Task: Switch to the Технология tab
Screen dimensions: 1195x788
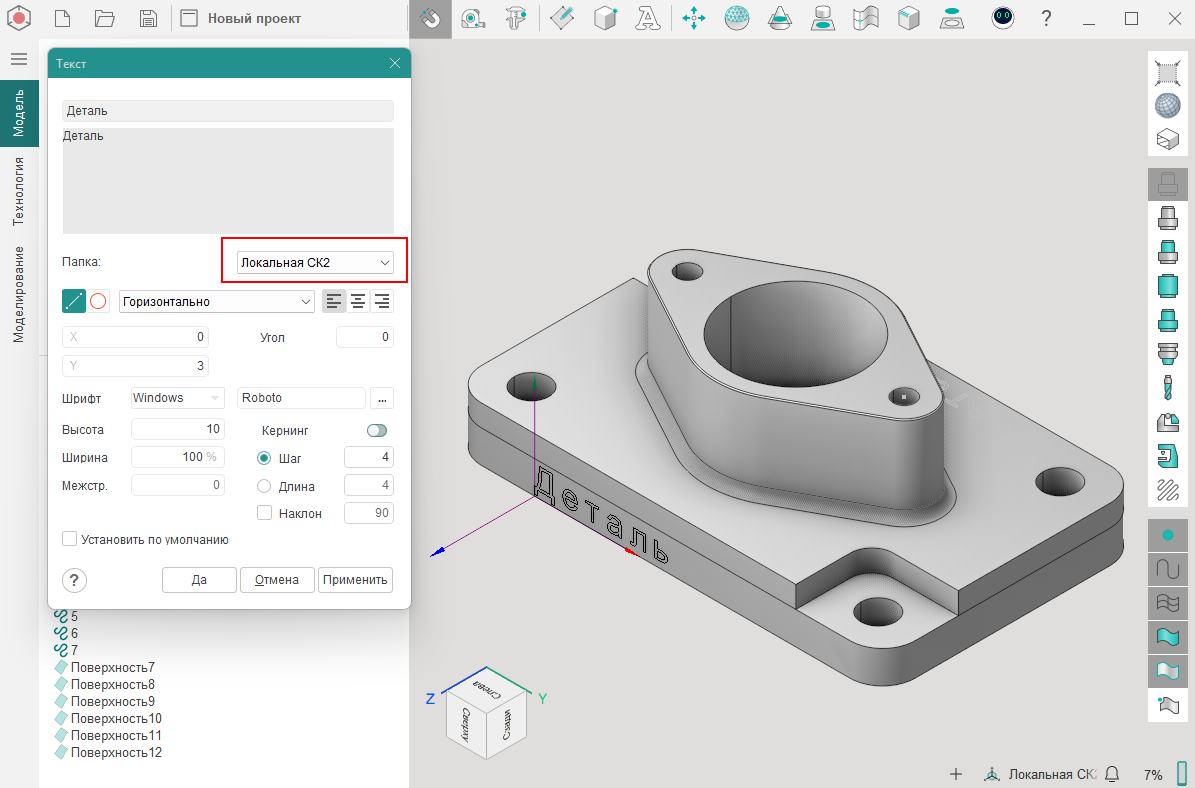Action: click(18, 190)
